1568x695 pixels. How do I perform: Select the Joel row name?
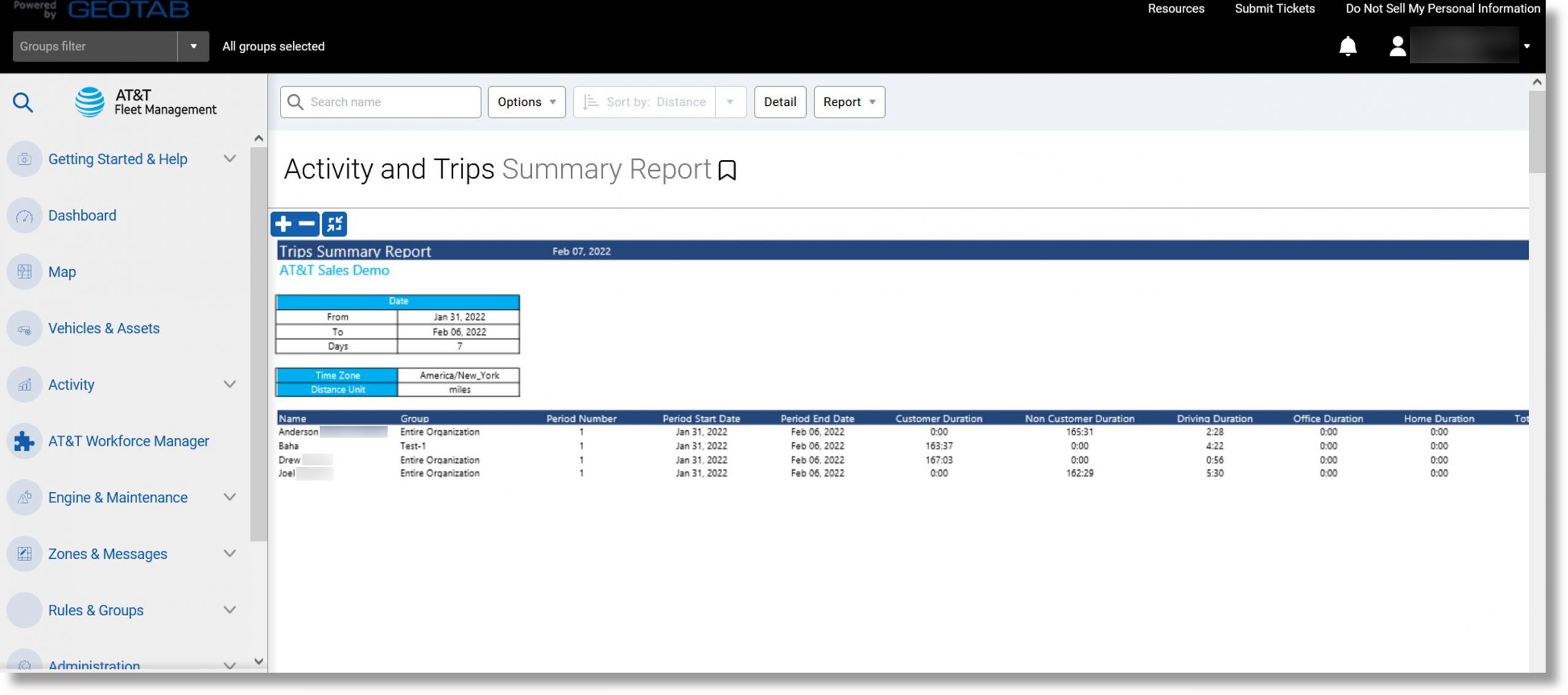click(x=287, y=474)
